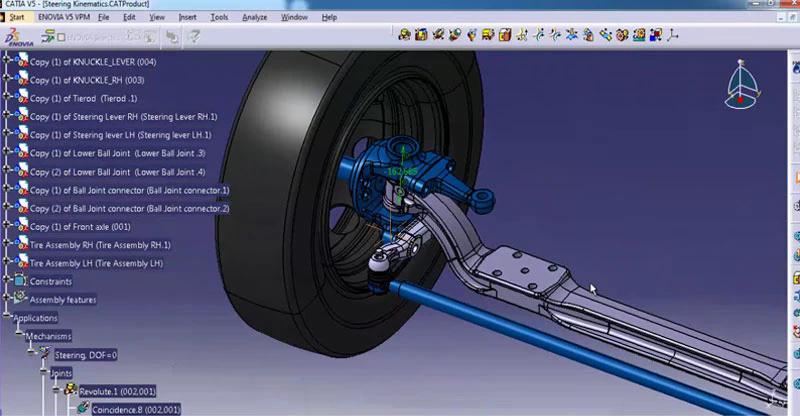
Task: Expand the Copy (1) of KNUCKLE_LEVER (004) node
Action: point(6,62)
